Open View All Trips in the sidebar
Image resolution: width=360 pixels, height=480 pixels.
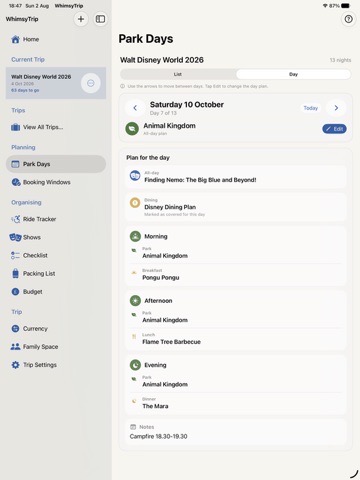click(56, 127)
